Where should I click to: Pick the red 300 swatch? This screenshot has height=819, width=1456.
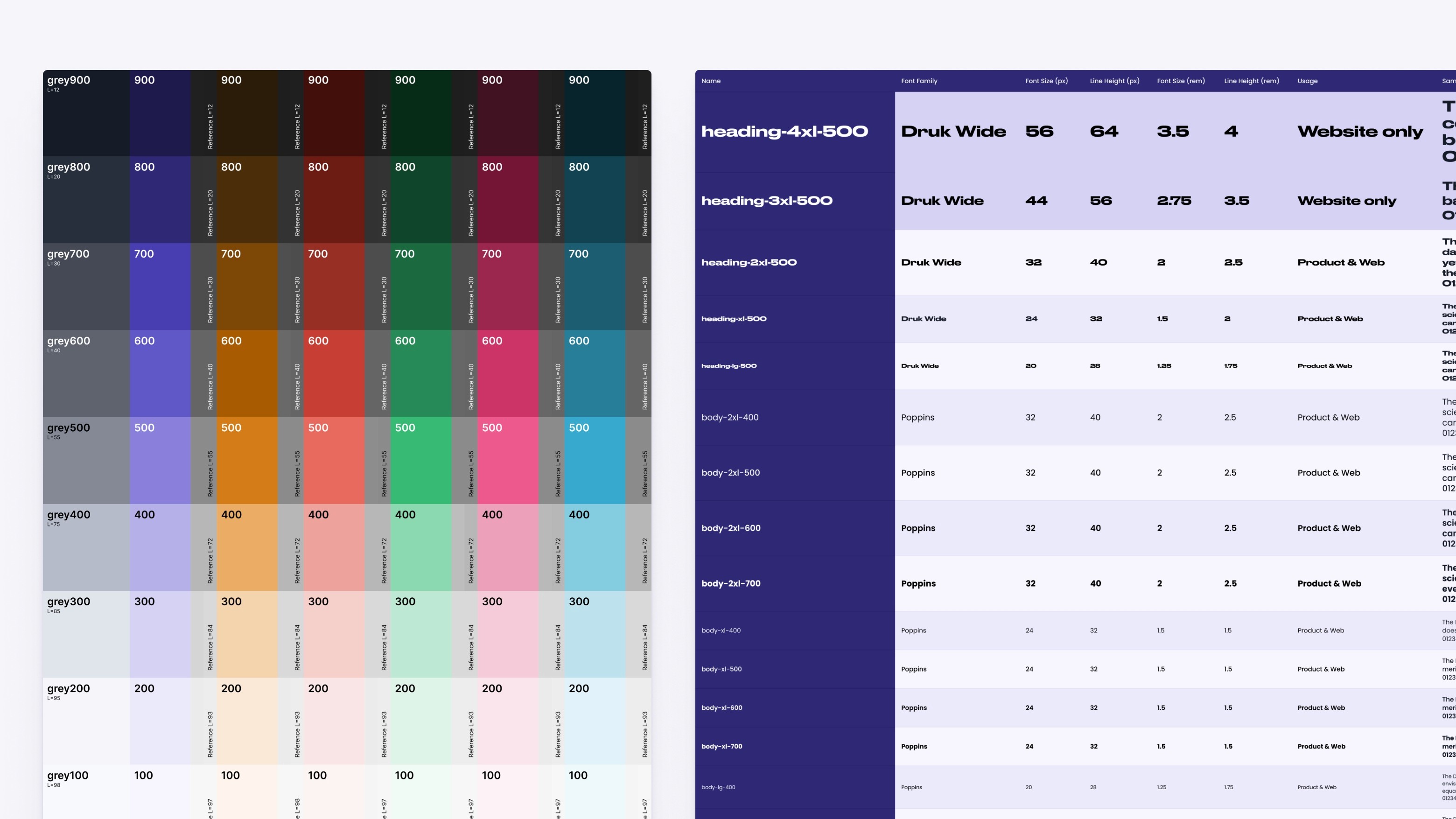point(335,635)
